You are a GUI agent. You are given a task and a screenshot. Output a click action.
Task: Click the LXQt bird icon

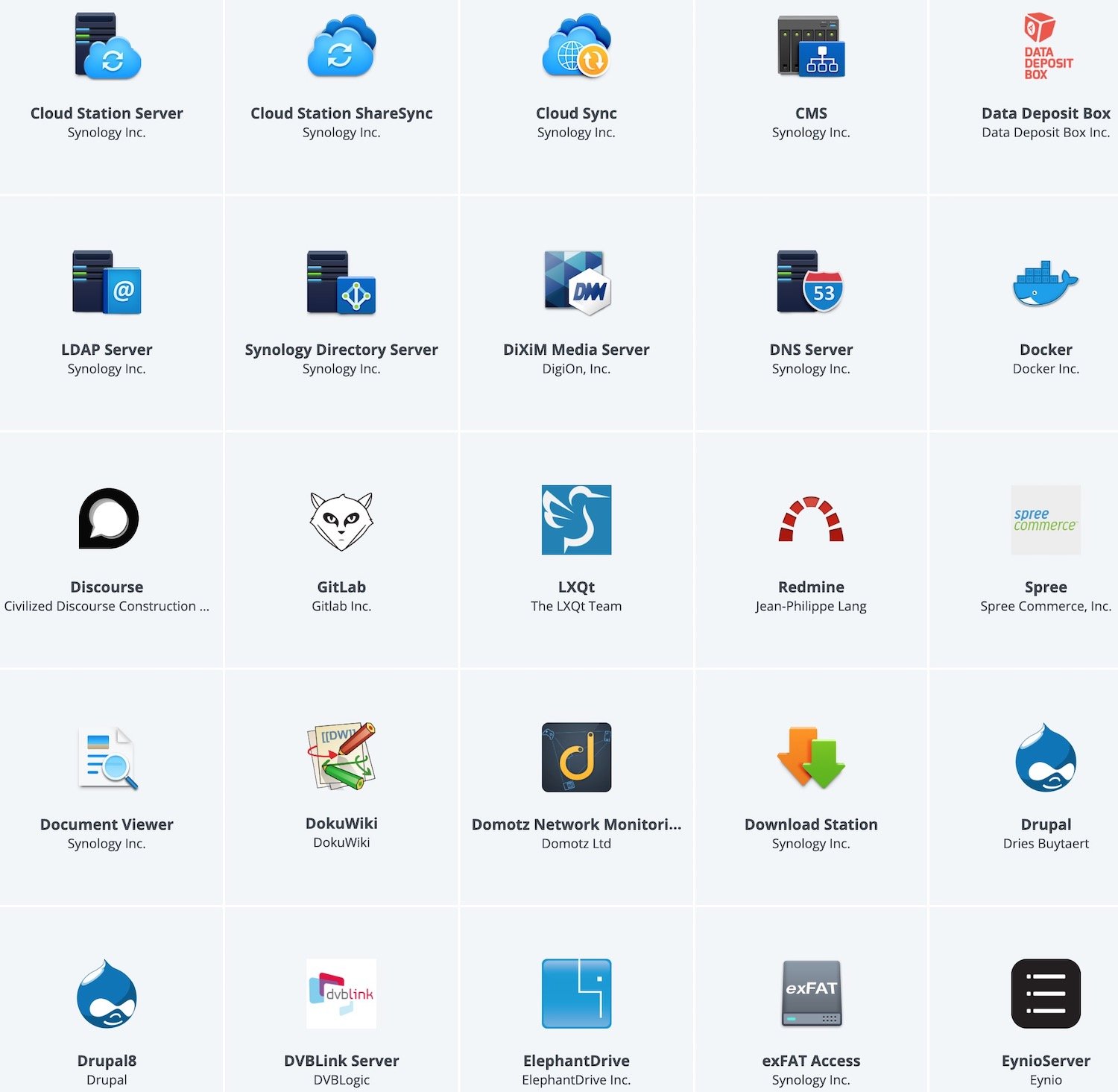click(x=576, y=520)
